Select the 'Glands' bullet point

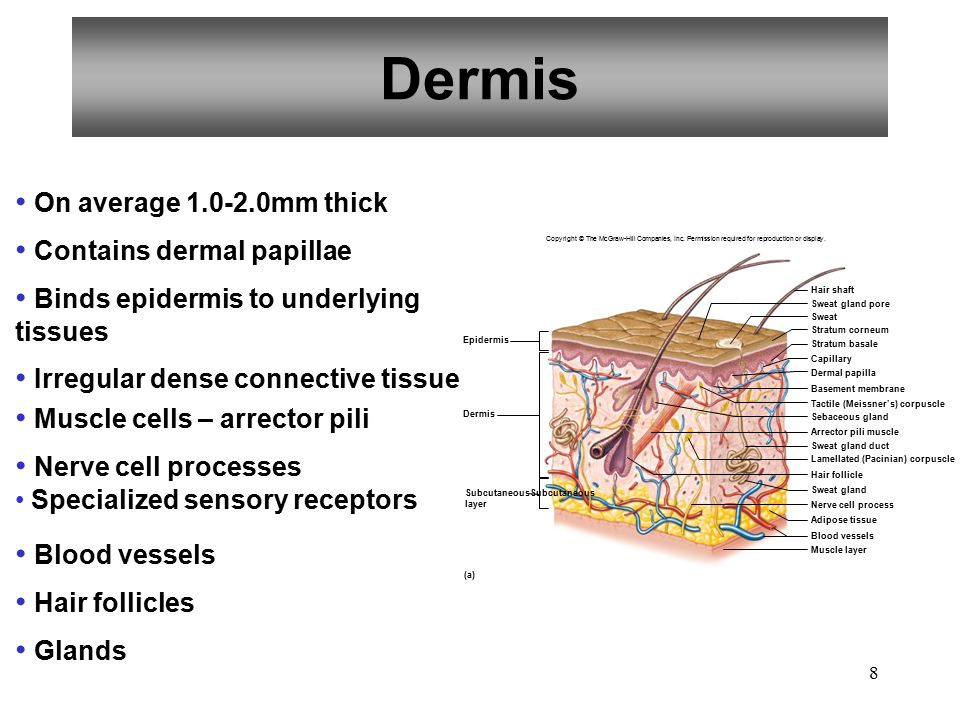pos(80,651)
